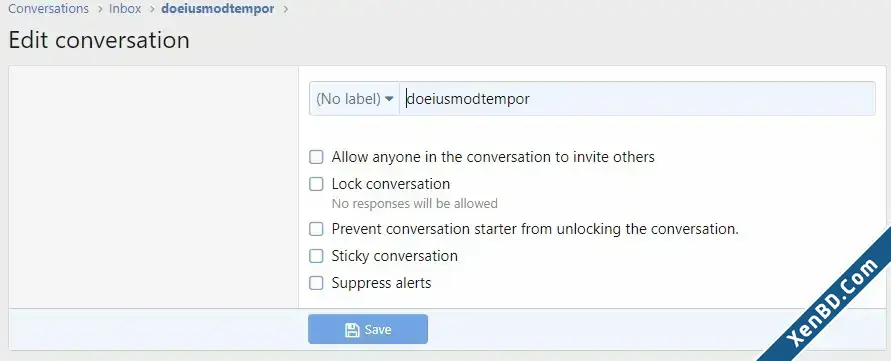Click the chevron after Inbox breadcrumb
Viewport: 891px width, 361px height.
(x=151, y=9)
